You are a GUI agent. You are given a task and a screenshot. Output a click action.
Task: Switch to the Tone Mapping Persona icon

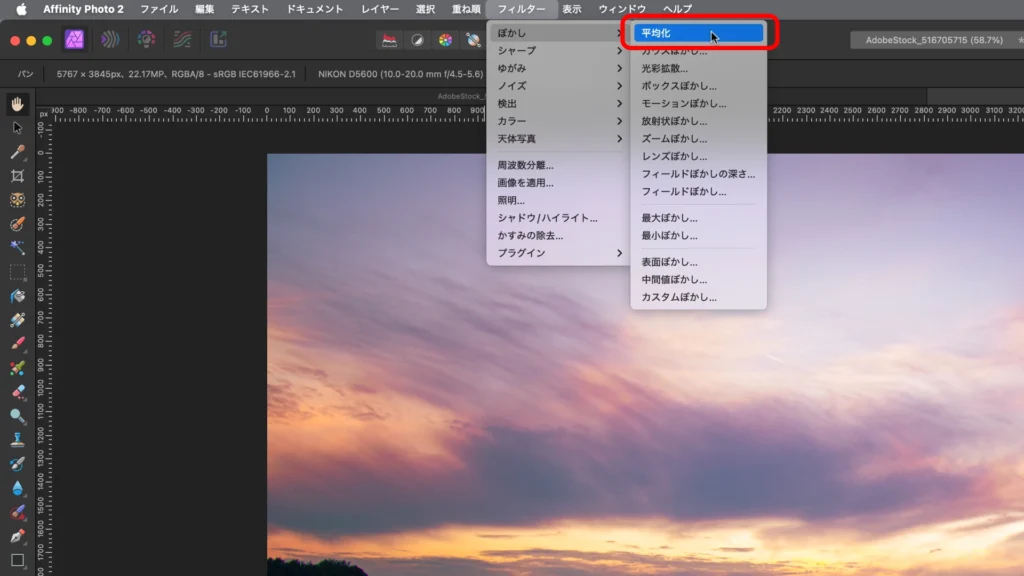coord(181,40)
